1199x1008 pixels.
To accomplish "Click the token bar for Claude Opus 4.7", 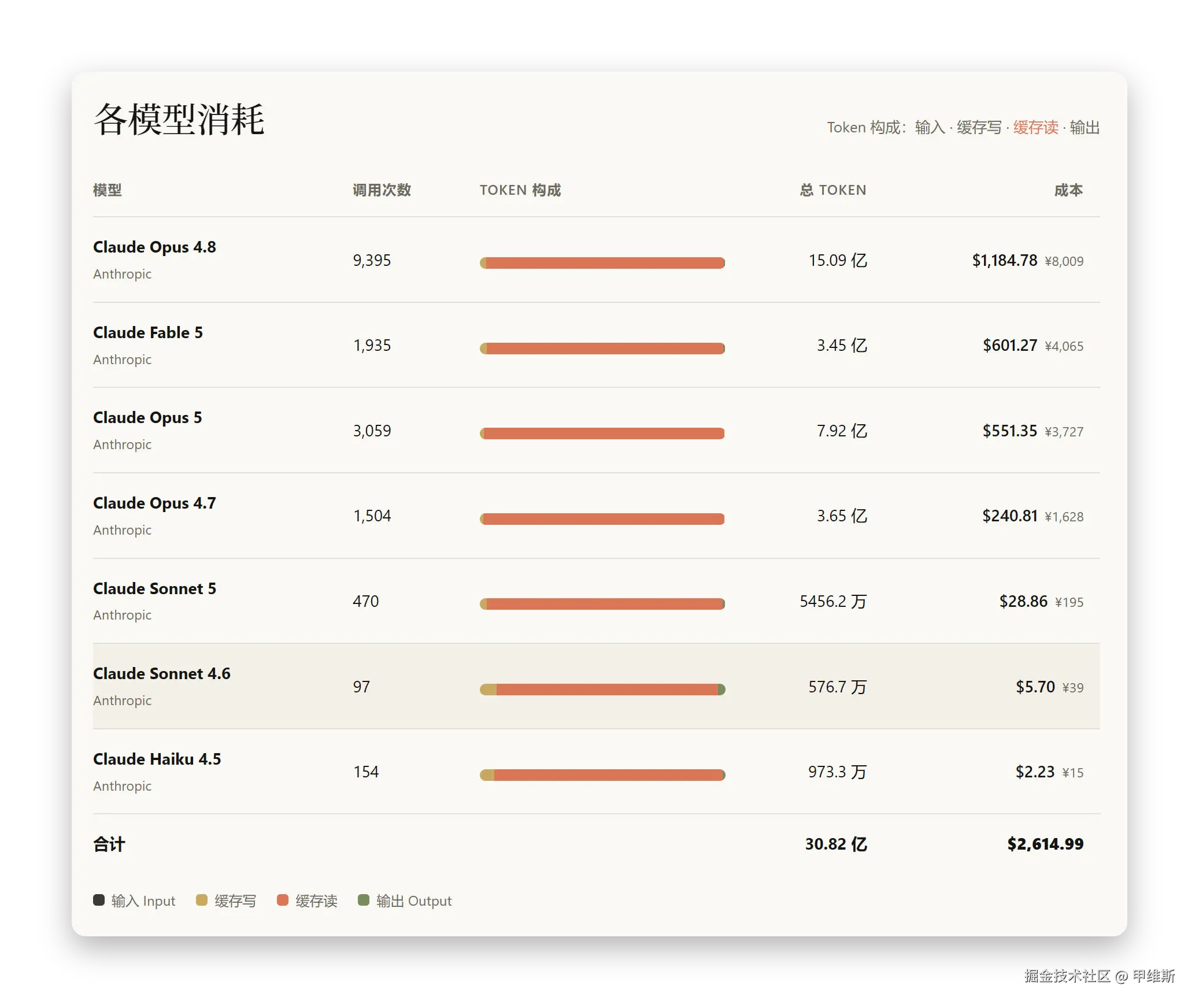I will click(602, 519).
